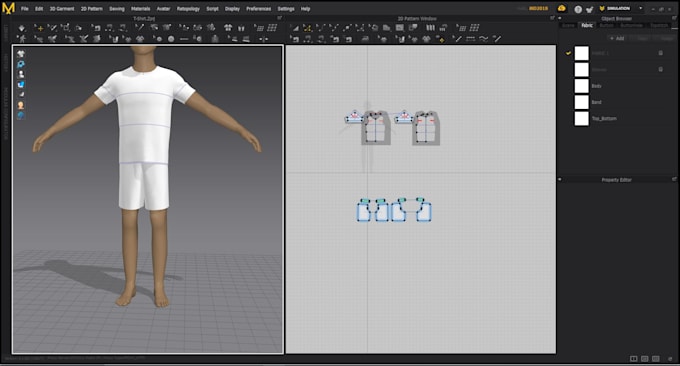Select the yellow Edit Curve Point tool in 2D toolbar

click(x=307, y=28)
